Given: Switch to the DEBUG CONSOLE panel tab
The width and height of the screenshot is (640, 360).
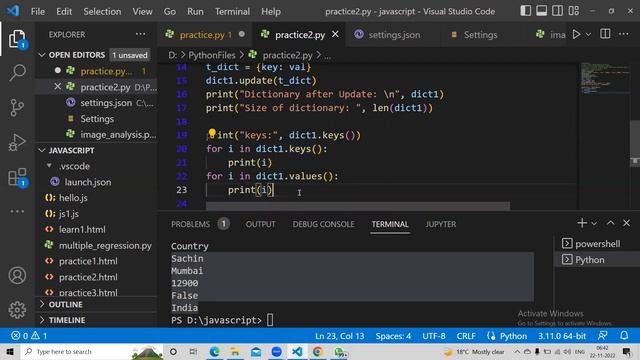Looking at the screenshot, I should pos(323,224).
